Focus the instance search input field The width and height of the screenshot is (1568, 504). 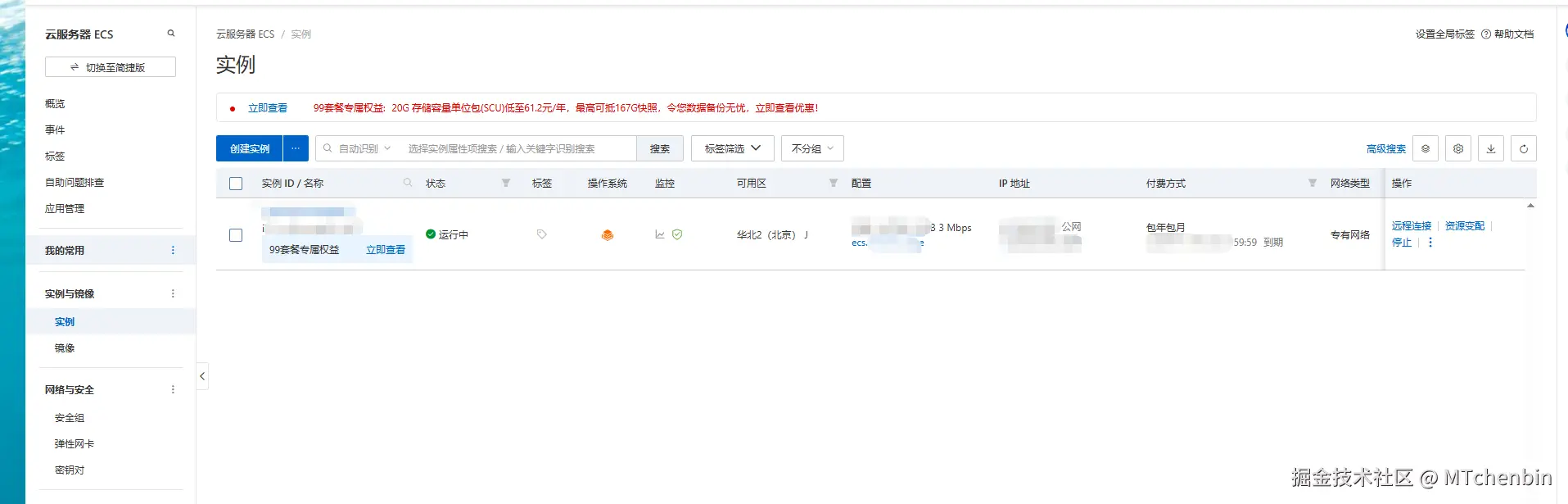[x=517, y=148]
